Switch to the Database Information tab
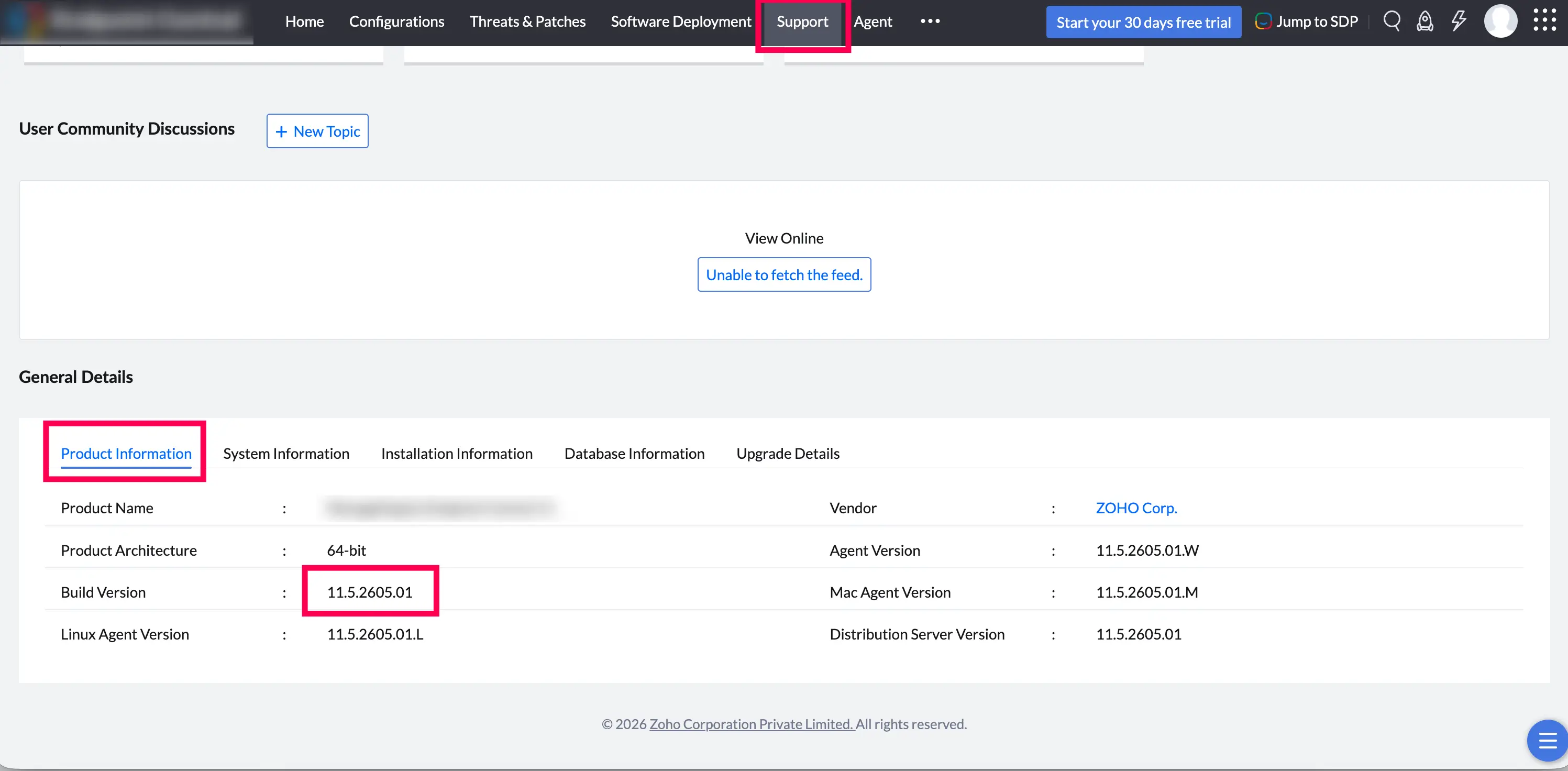The image size is (1568, 771). tap(634, 454)
